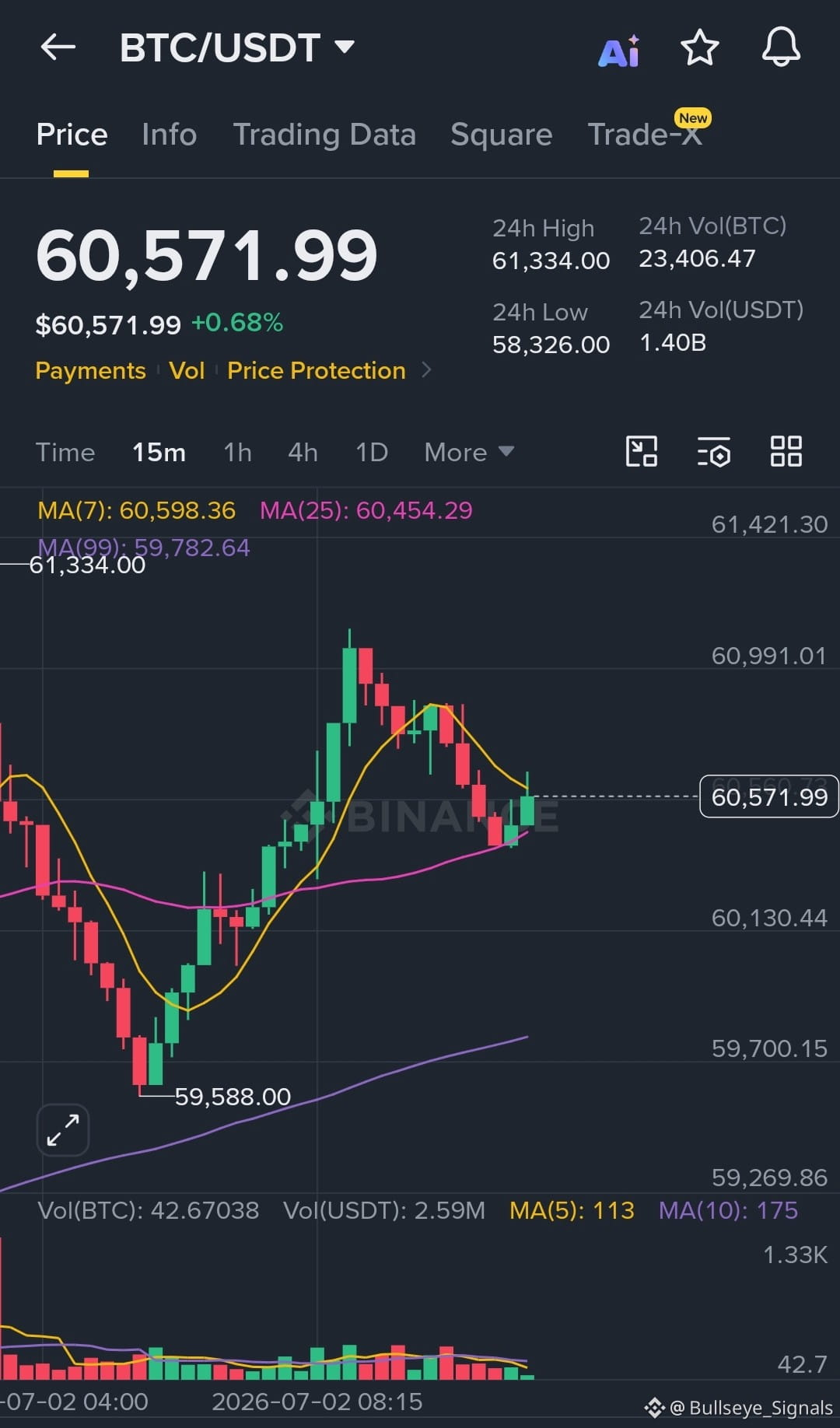Viewport: 840px width, 1428px height.
Task: Tap the Price Protection link
Action: 317,370
